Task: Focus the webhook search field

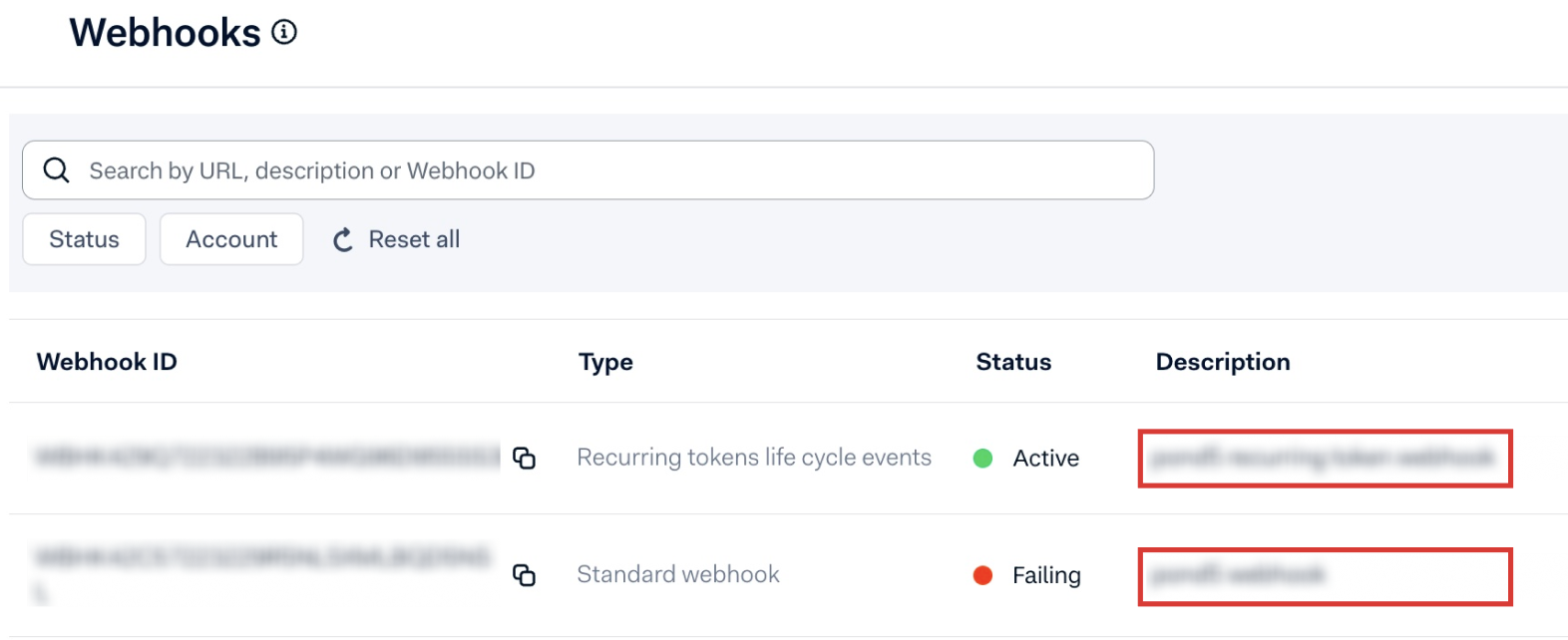Action: click(x=588, y=170)
